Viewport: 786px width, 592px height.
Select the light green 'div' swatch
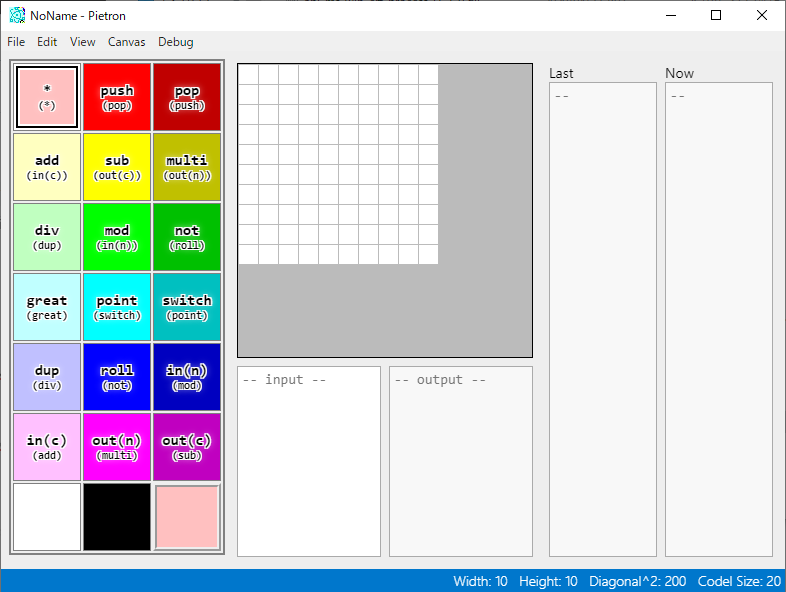pyautogui.click(x=47, y=237)
